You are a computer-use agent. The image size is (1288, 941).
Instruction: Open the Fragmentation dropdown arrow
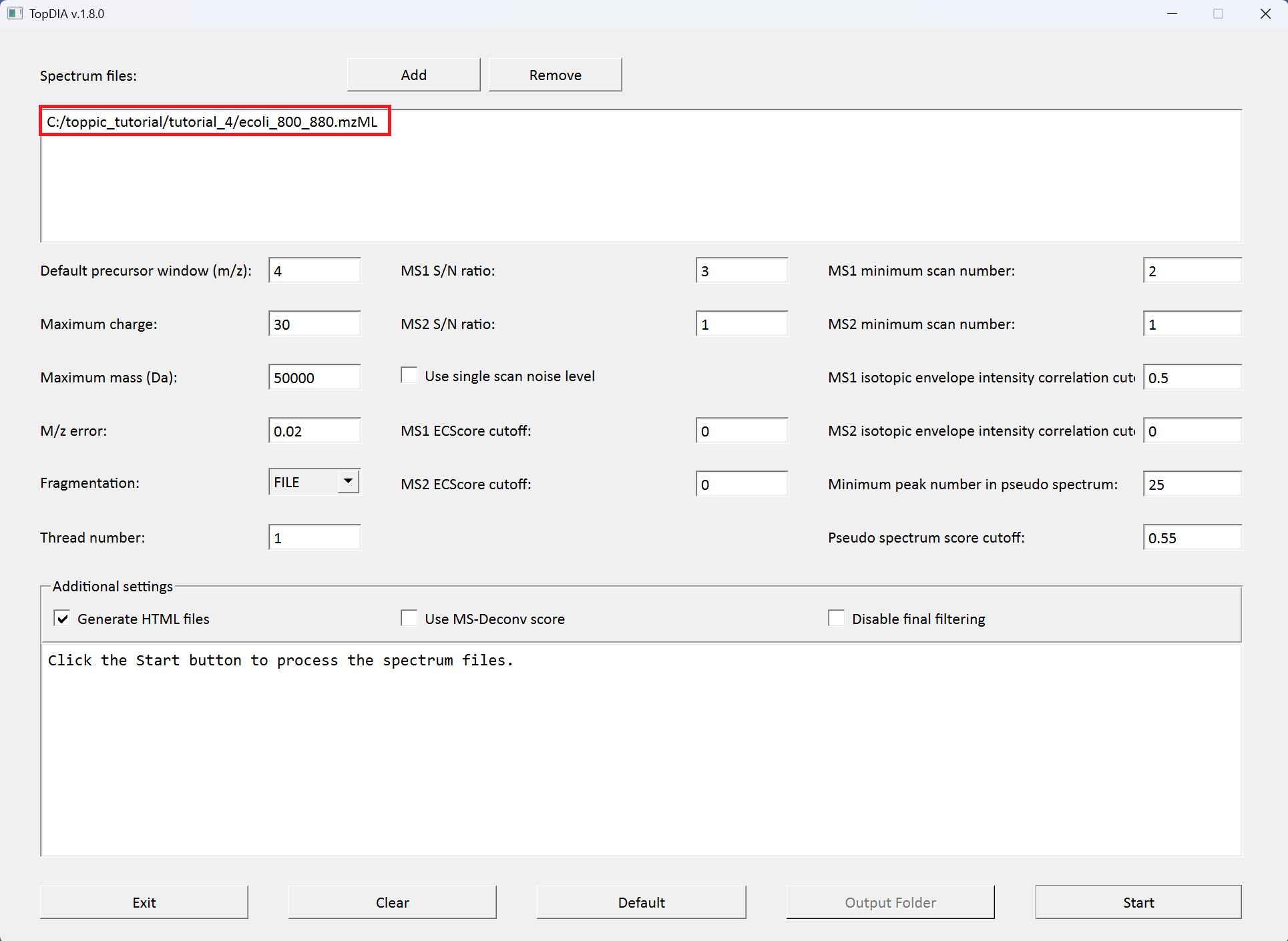pyautogui.click(x=348, y=482)
